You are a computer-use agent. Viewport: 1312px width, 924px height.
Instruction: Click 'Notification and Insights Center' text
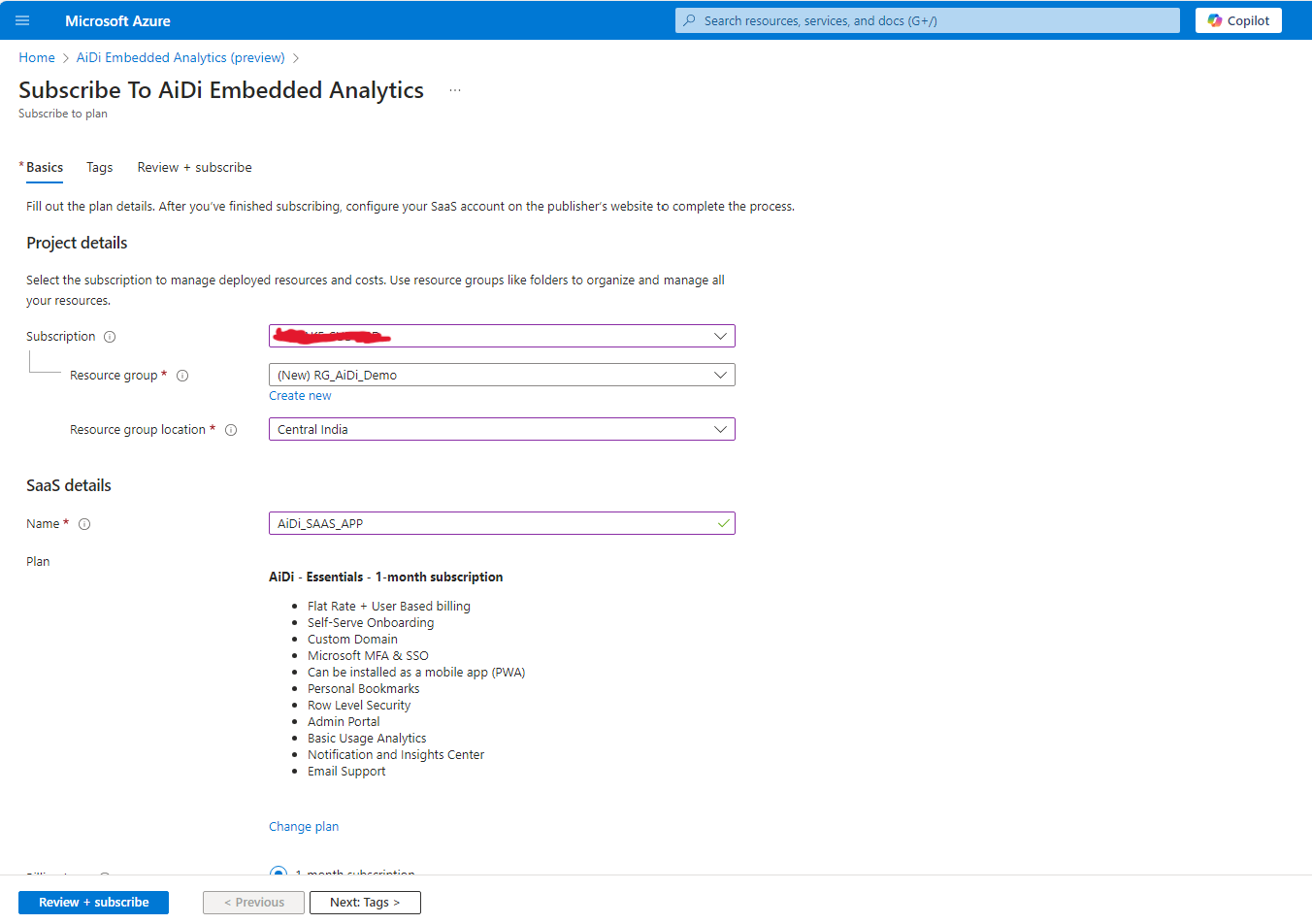click(x=396, y=754)
